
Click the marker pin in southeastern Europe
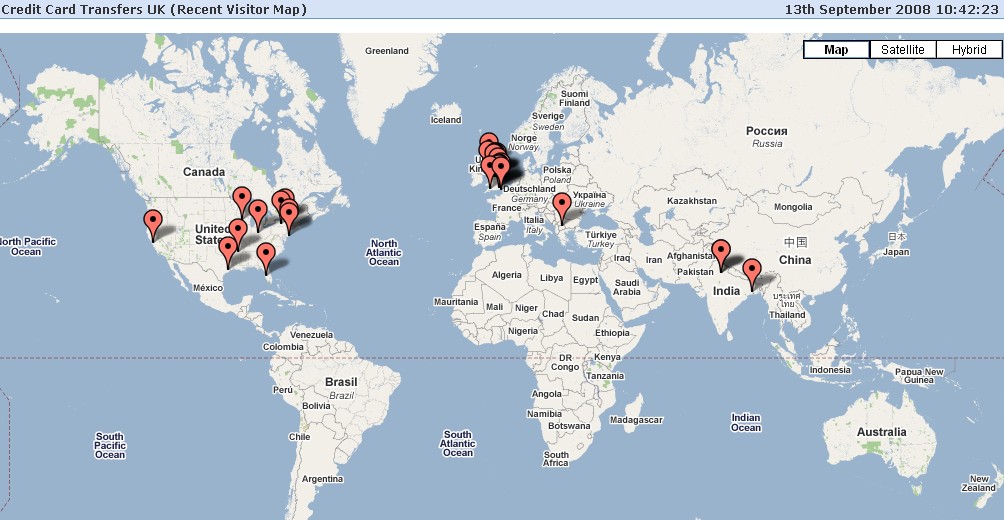pos(563,204)
